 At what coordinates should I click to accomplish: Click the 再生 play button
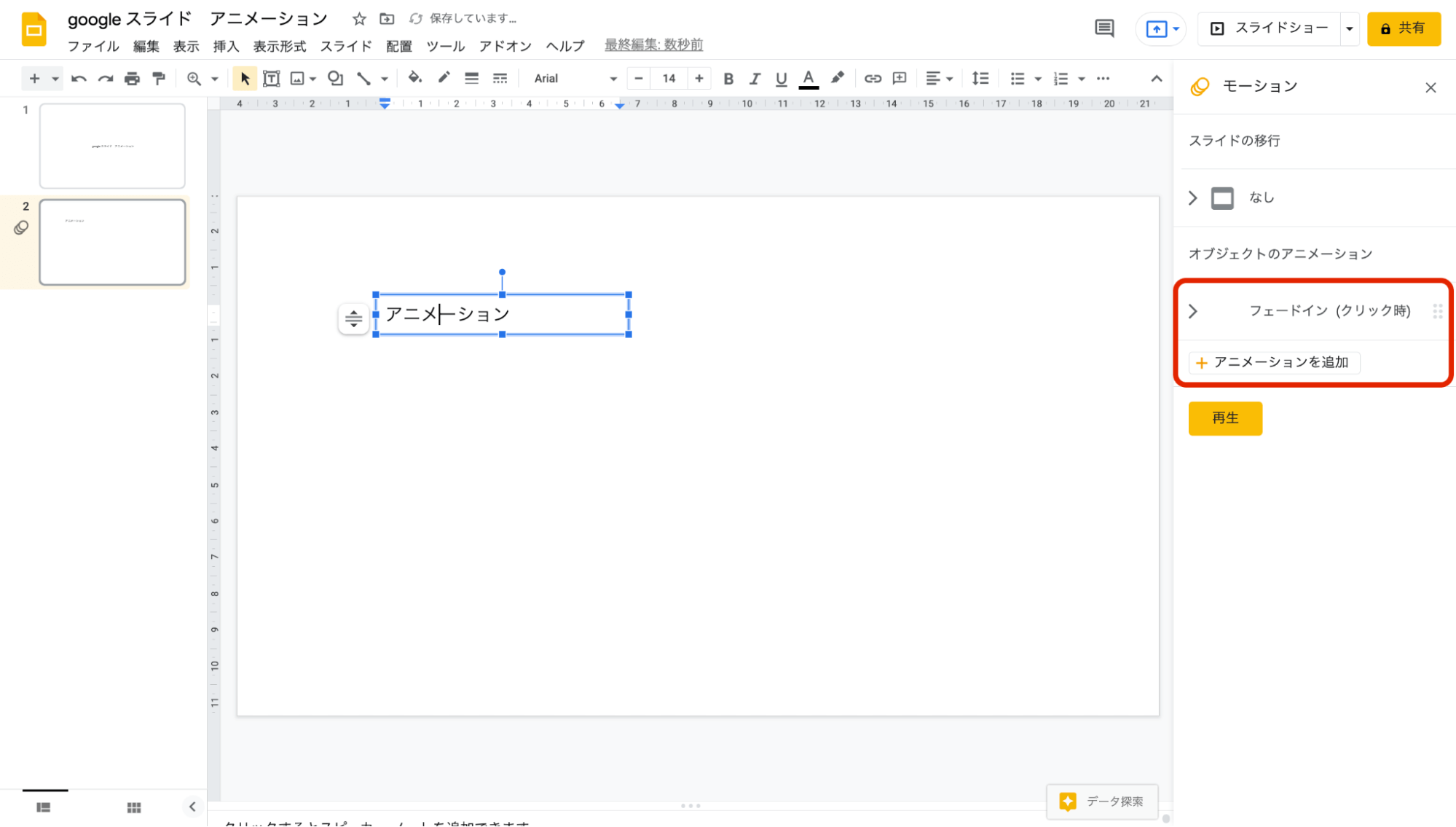pos(1225,418)
